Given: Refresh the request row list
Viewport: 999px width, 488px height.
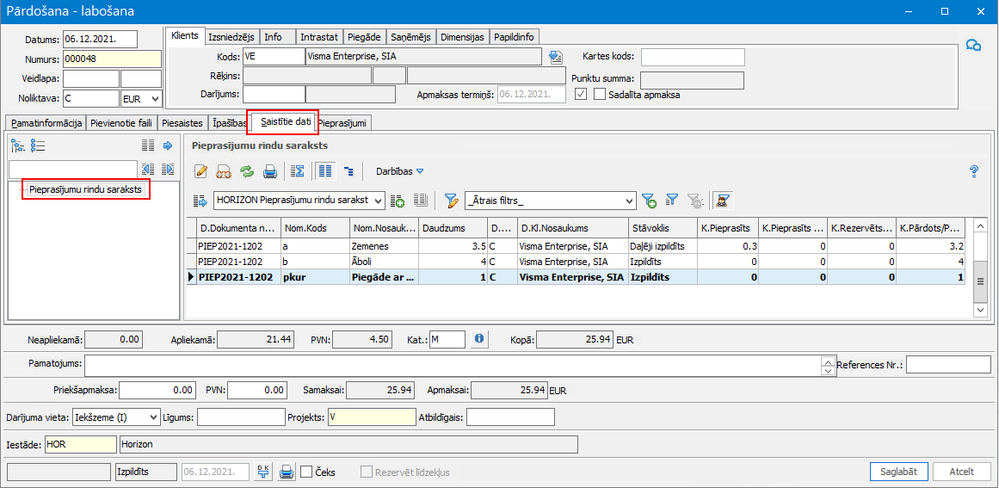Looking at the screenshot, I should tap(246, 171).
